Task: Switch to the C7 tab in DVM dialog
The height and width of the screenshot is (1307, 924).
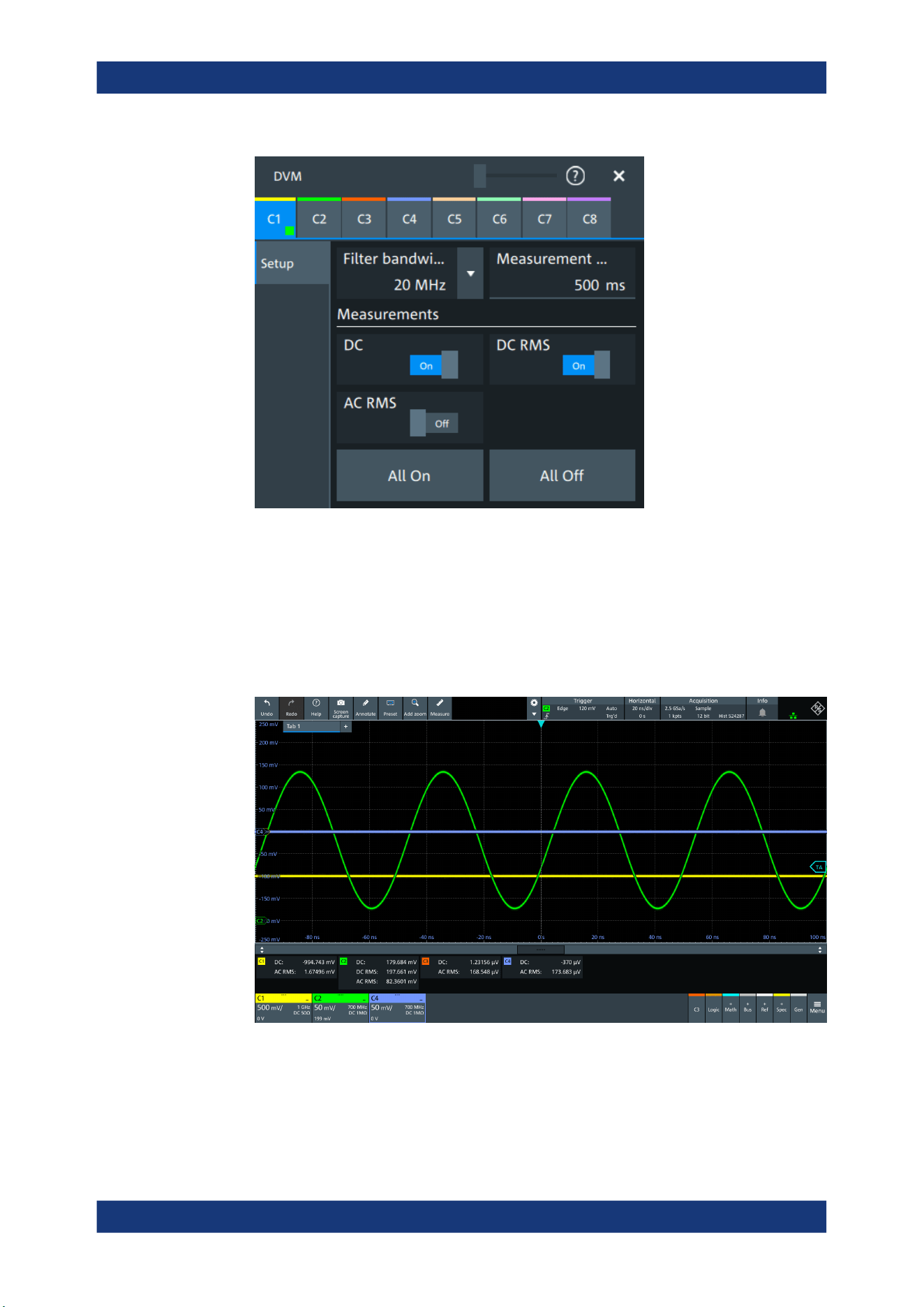Action: pos(544,219)
